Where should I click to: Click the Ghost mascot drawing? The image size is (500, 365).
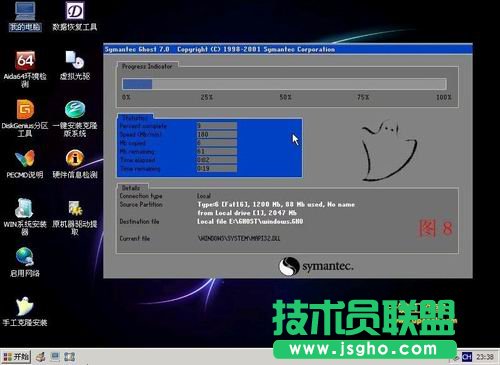click(389, 151)
